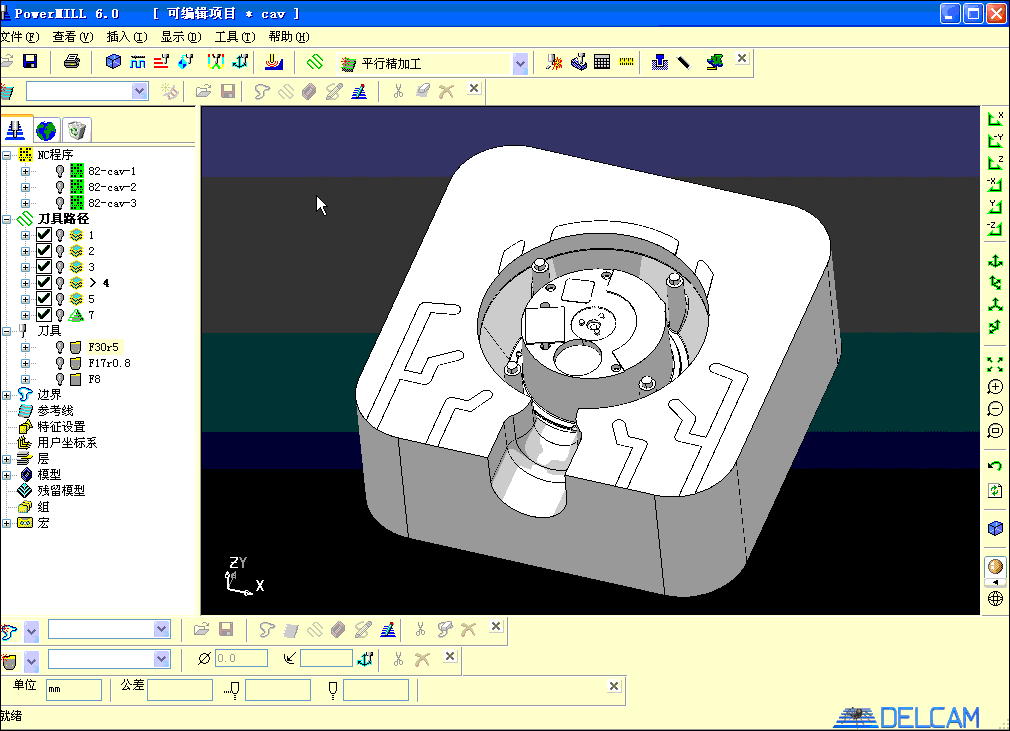Select the 参考线 tree item
The height and width of the screenshot is (731, 1010).
(55, 411)
